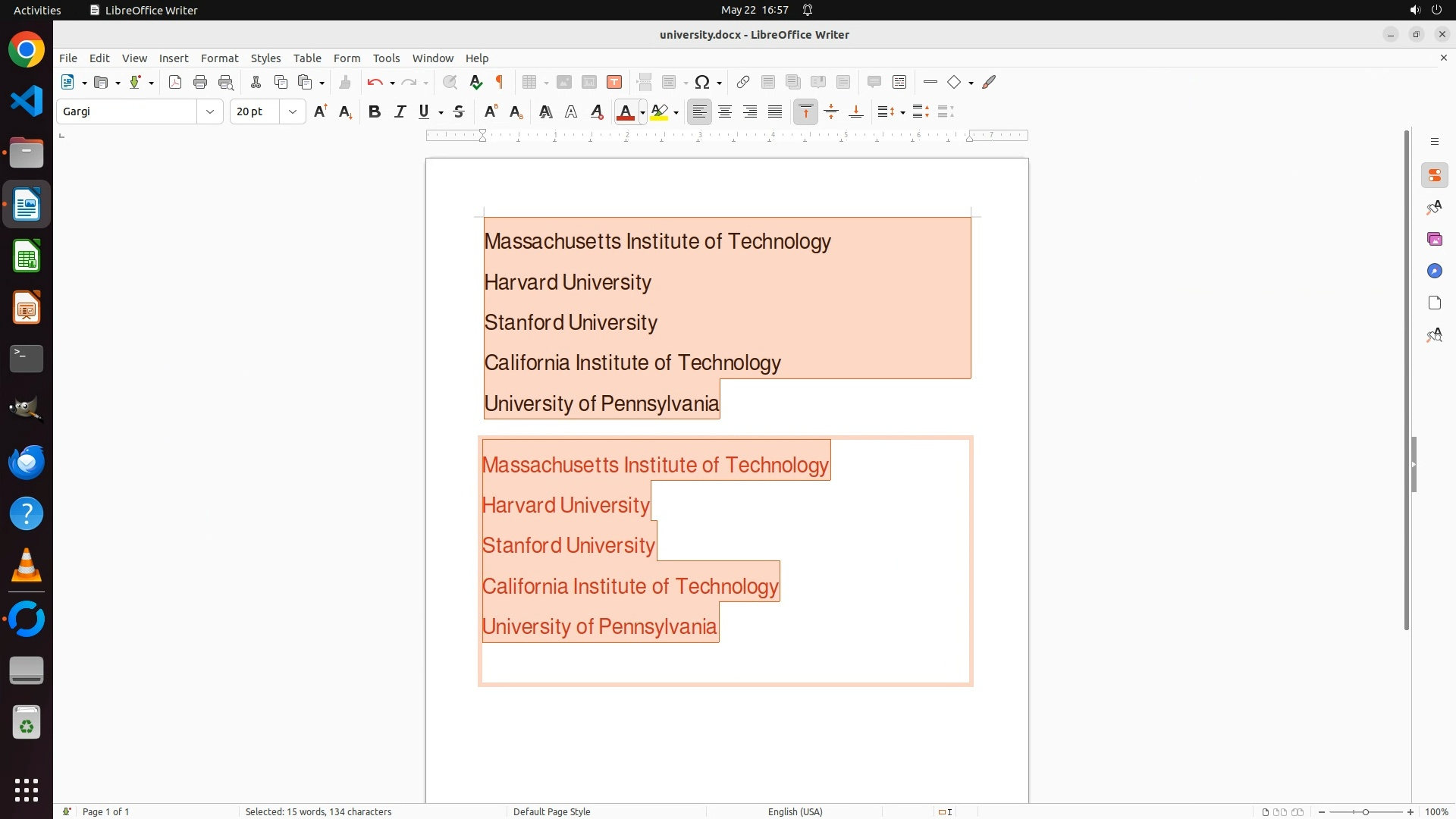Image resolution: width=1456 pixels, height=819 pixels.
Task: Open the font size dropdown
Action: click(x=293, y=112)
